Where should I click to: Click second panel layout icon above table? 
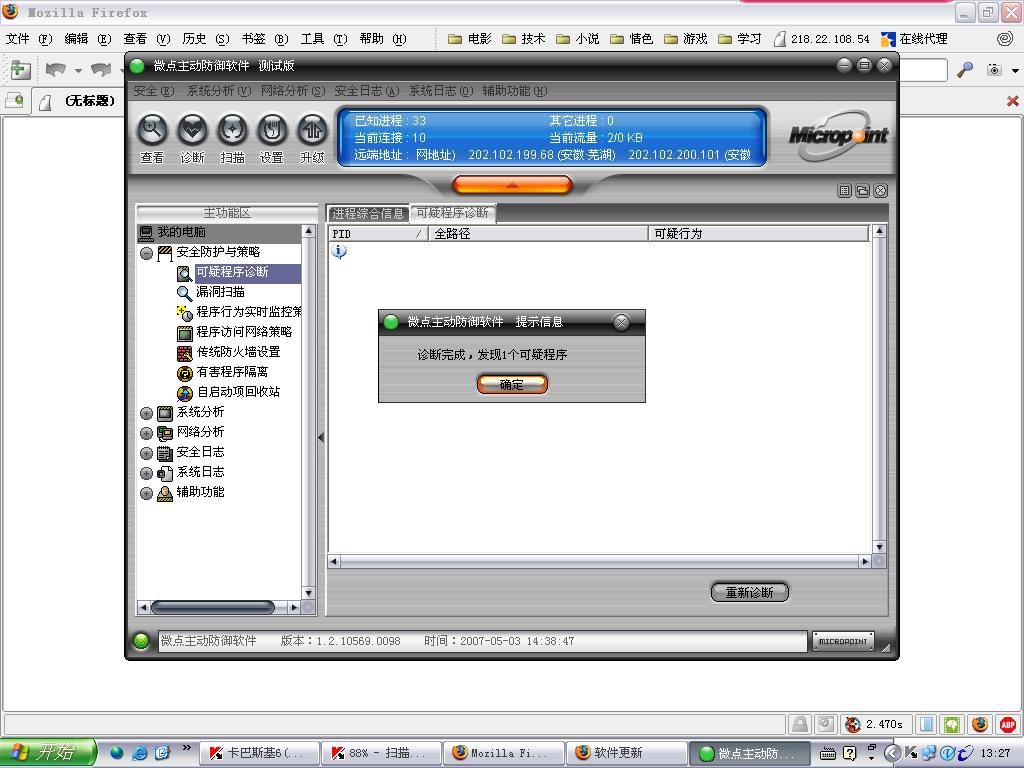862,191
